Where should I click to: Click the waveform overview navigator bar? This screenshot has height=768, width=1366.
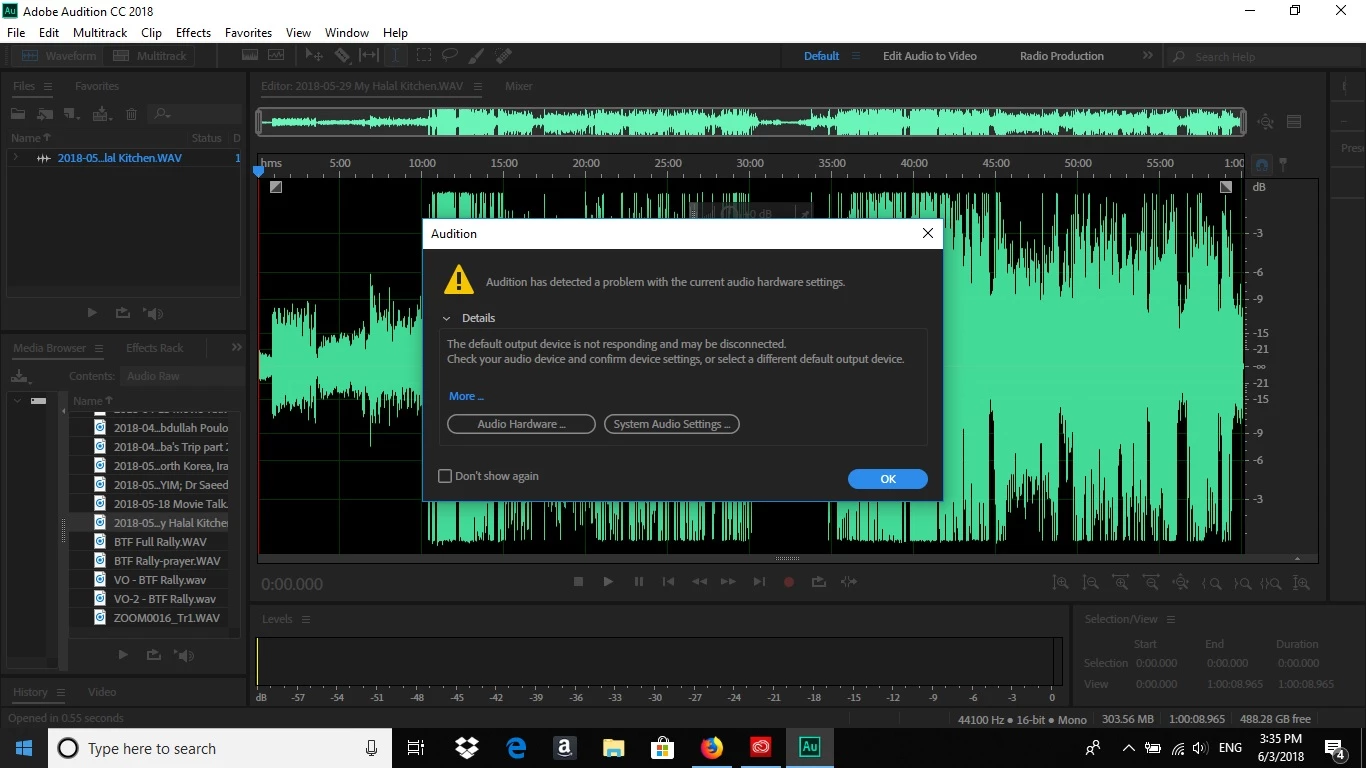[x=750, y=122]
